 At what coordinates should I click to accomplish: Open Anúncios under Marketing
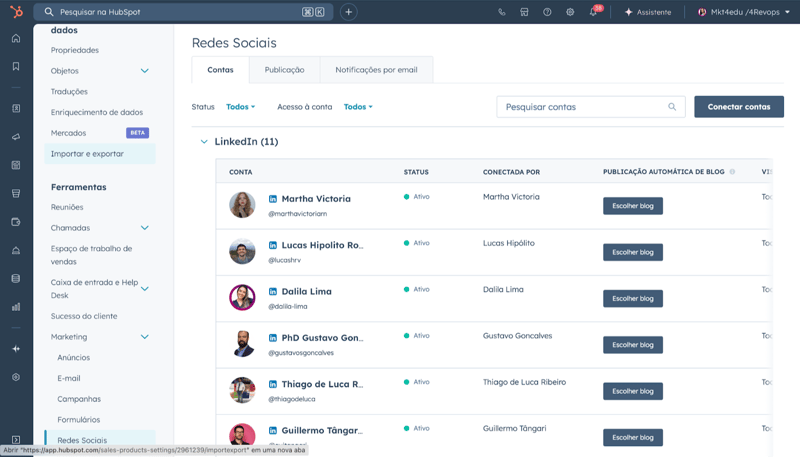[73, 358]
